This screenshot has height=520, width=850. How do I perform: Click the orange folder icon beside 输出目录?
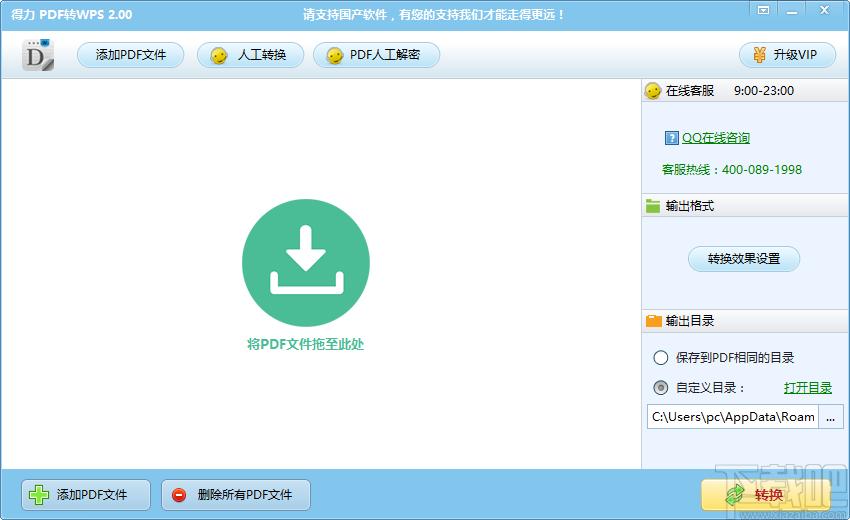coord(653,321)
